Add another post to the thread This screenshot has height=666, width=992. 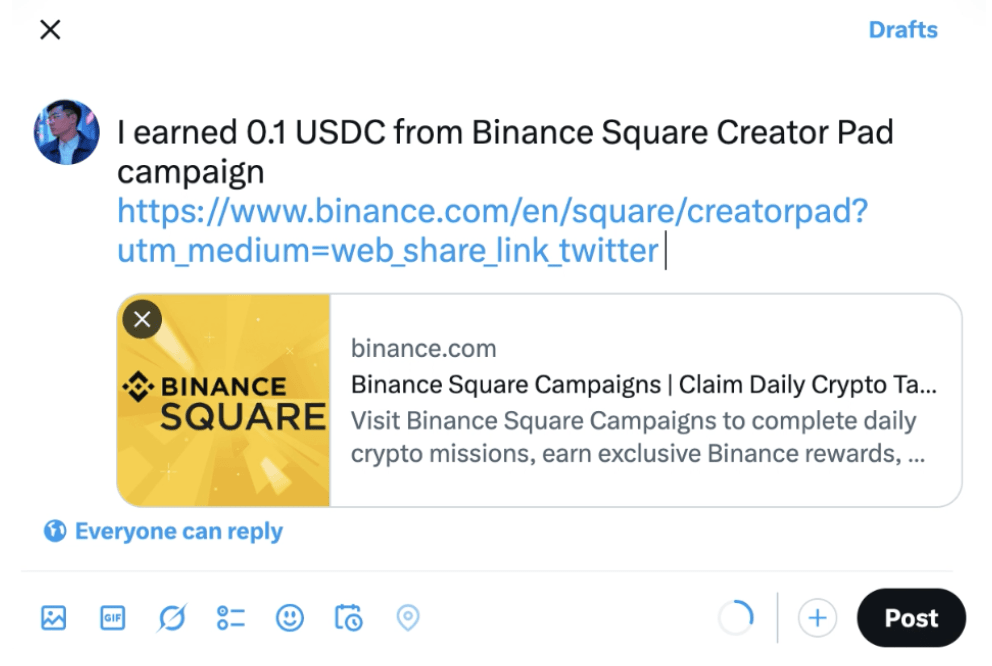point(817,618)
